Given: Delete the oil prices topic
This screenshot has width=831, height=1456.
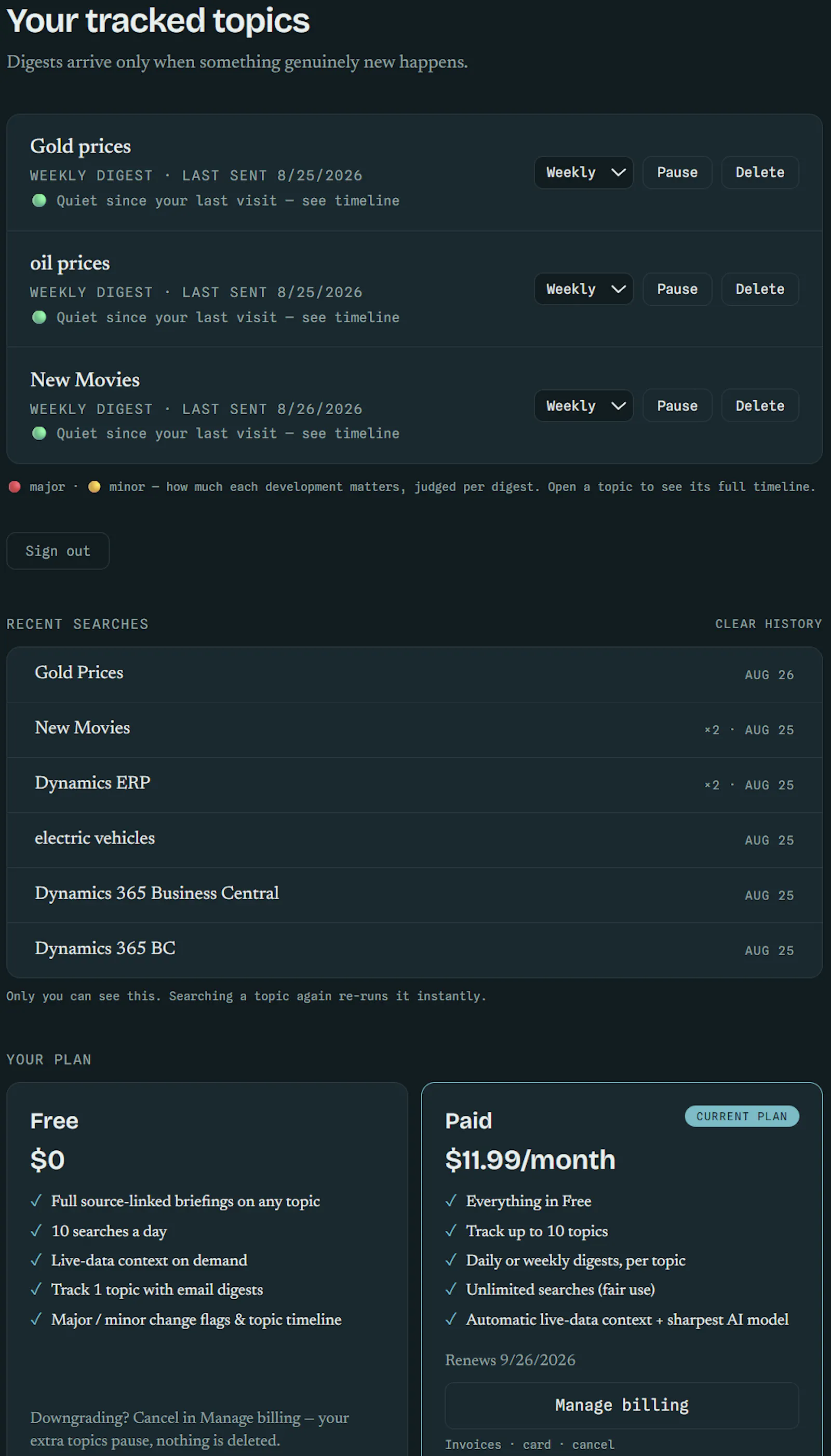Looking at the screenshot, I should click(760, 289).
